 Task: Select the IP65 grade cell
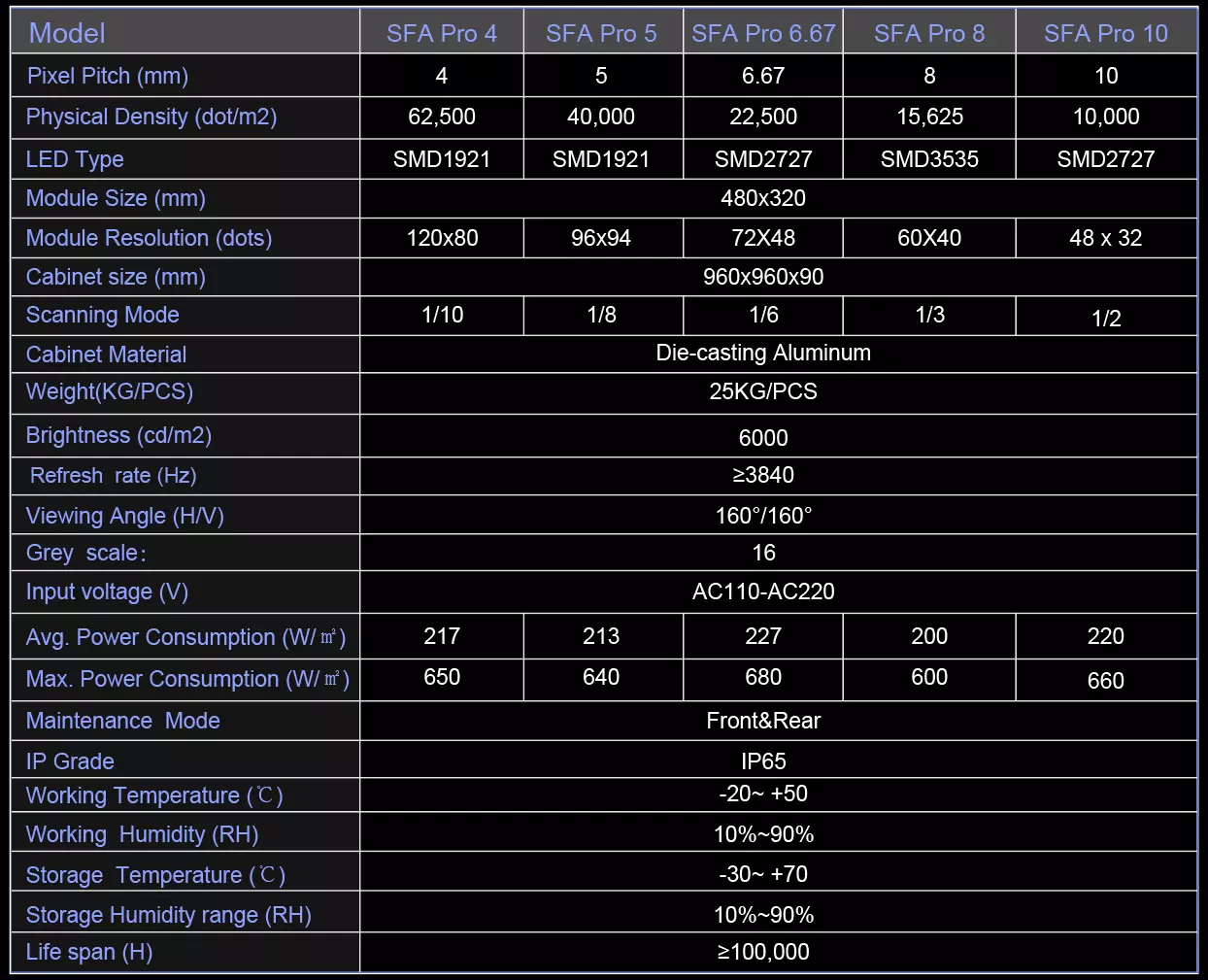pyautogui.click(x=763, y=761)
